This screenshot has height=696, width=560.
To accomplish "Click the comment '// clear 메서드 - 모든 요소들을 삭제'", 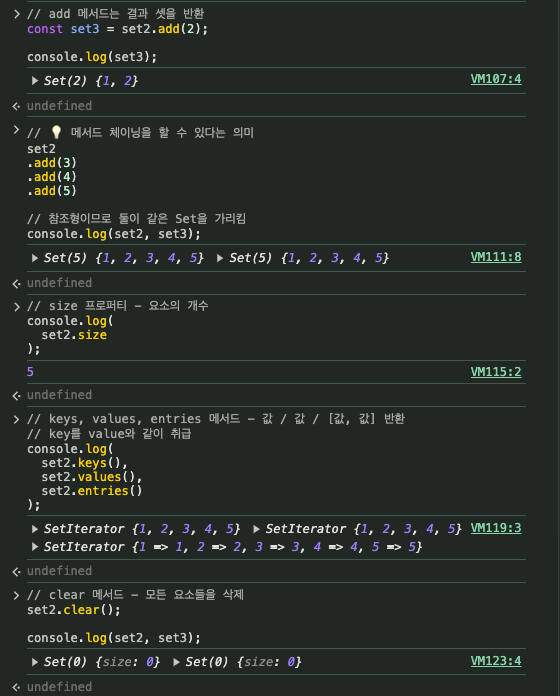I will pyautogui.click(x=135, y=595).
